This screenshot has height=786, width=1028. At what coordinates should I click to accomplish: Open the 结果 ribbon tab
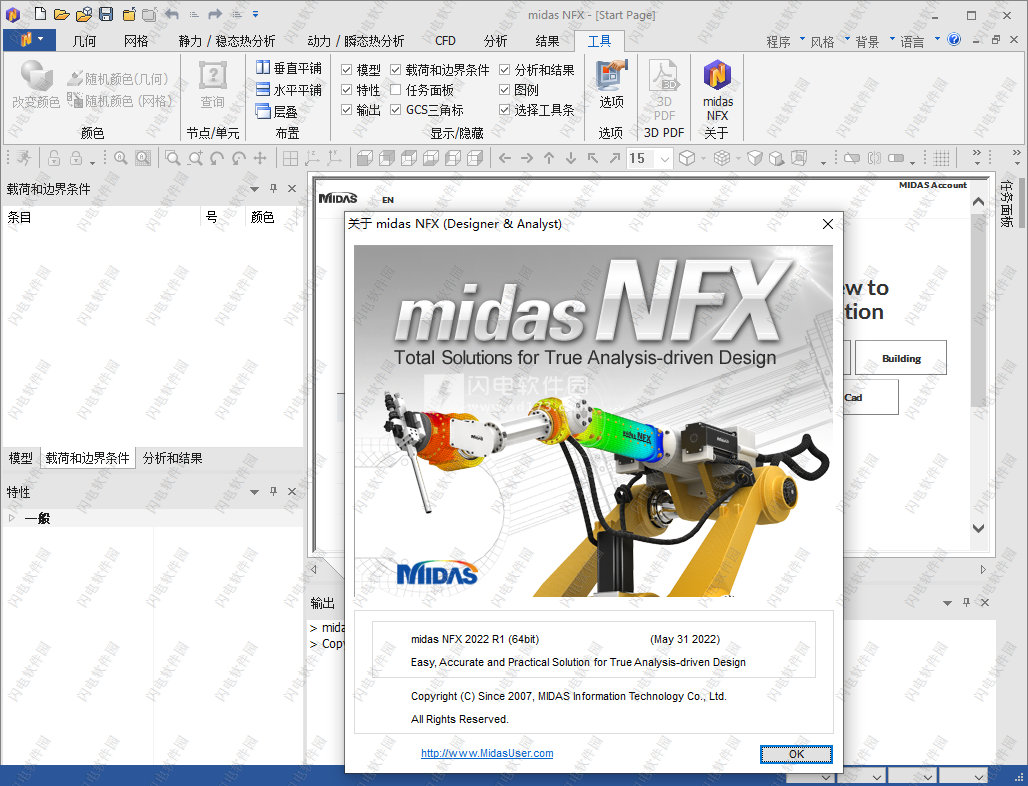(547, 41)
